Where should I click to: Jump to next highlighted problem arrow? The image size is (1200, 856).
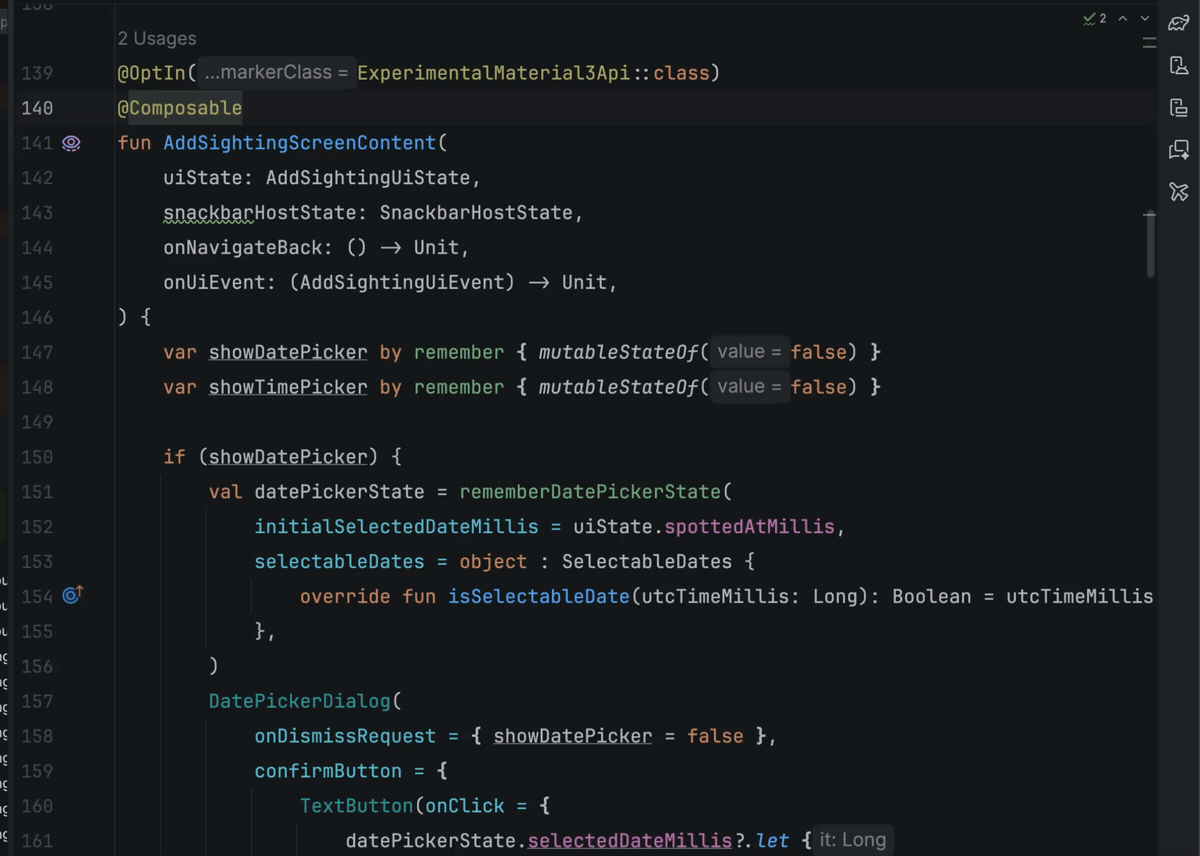pyautogui.click(x=1146, y=19)
